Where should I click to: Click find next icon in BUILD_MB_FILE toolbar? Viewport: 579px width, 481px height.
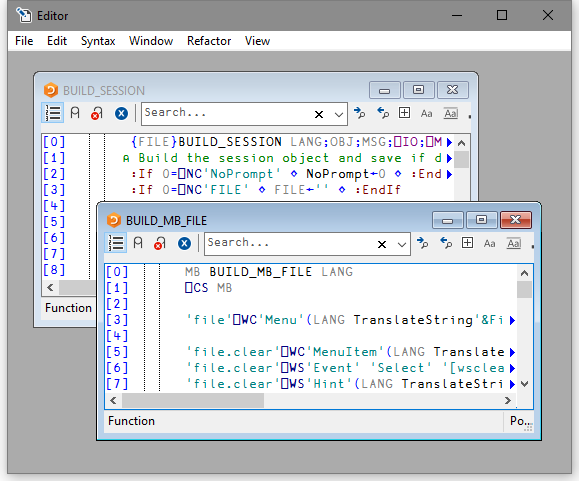click(422, 243)
